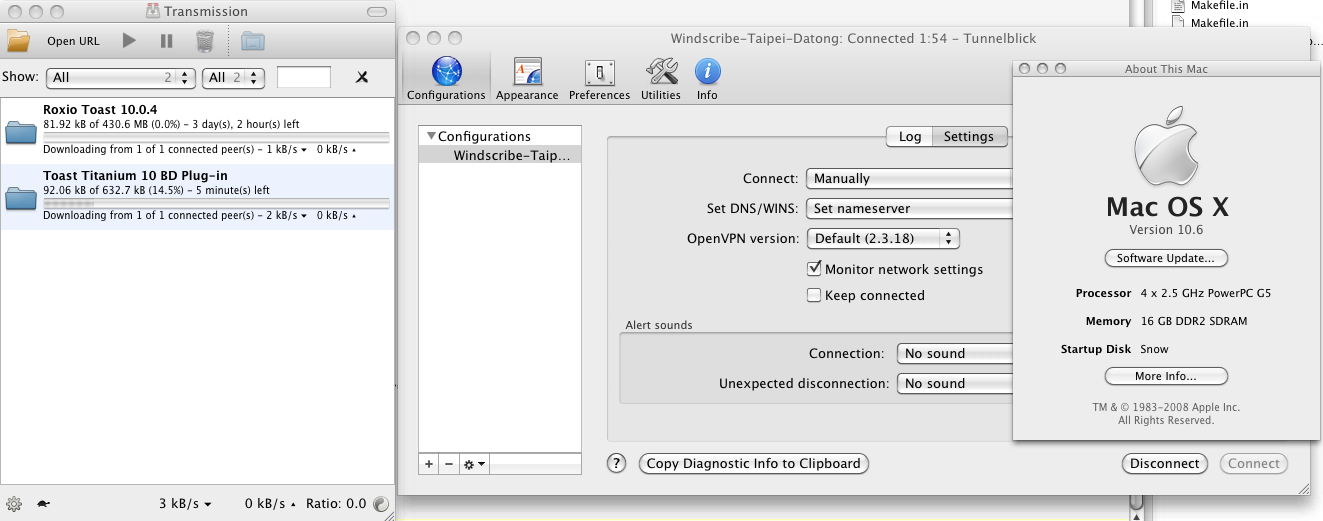Pause selected torrents in Transmission
The image size is (1323, 521).
[166, 41]
